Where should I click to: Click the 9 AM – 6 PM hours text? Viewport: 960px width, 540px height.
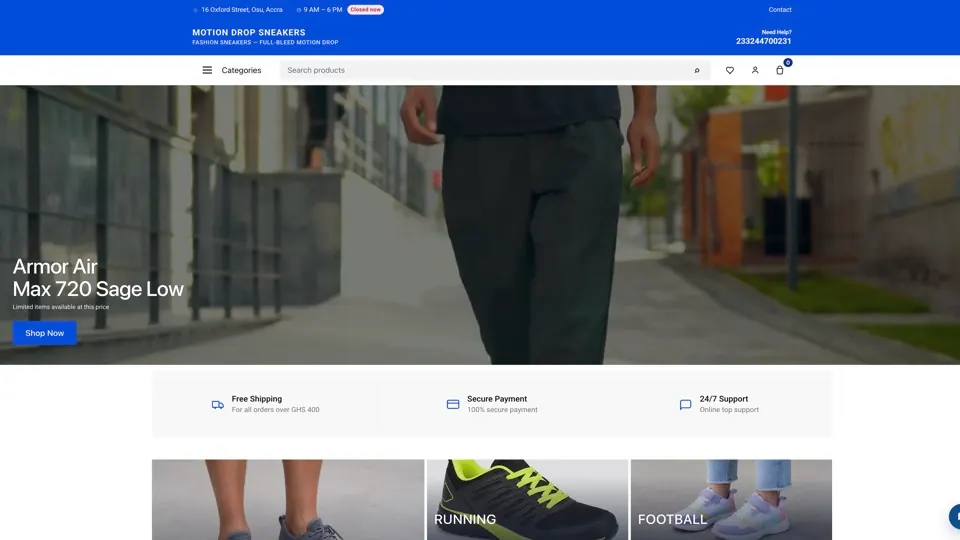tap(323, 10)
